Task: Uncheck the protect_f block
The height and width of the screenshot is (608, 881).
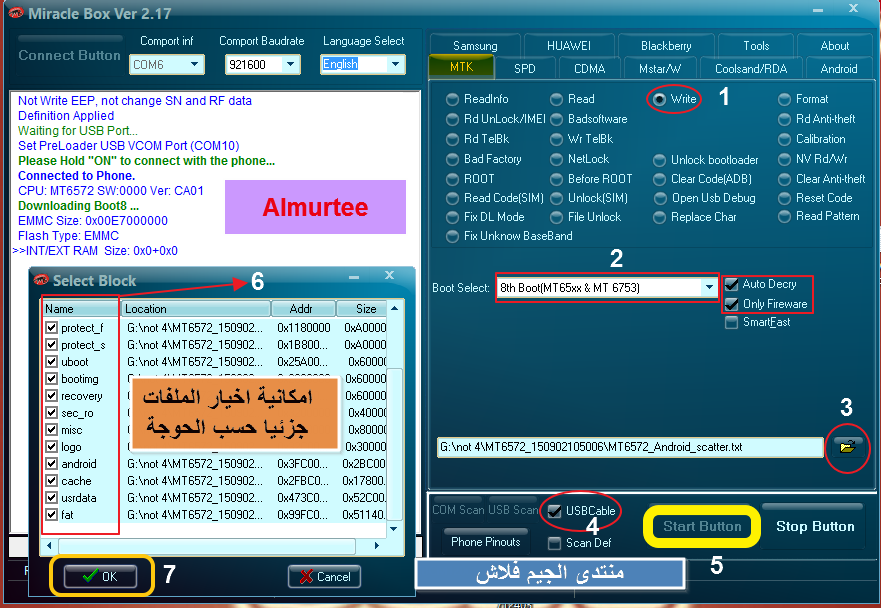Action: [x=52, y=328]
